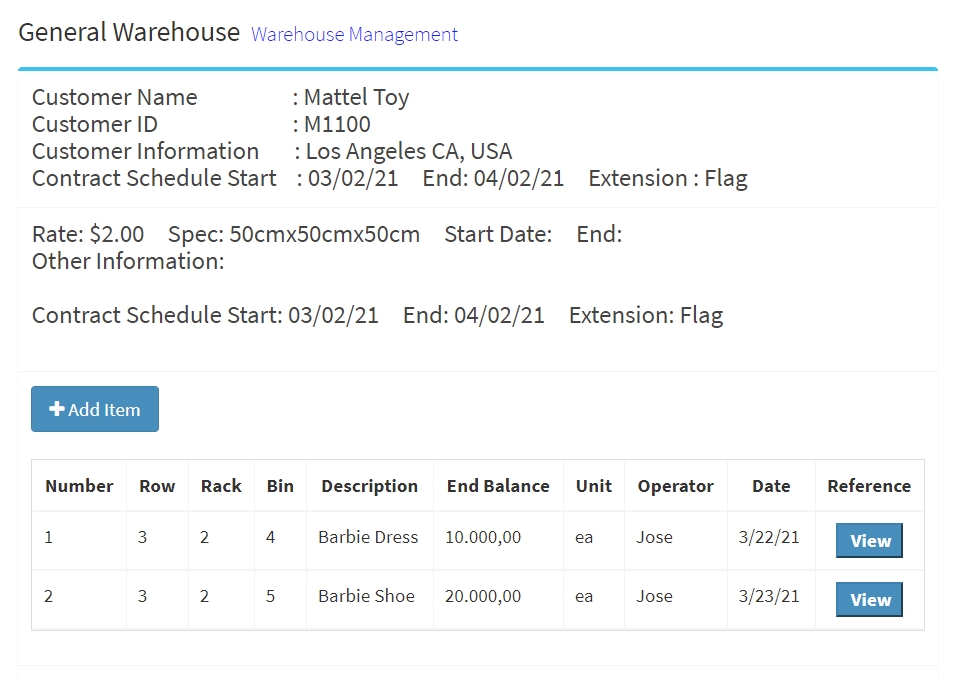Click the Barbie Shoe description cell
The height and width of the screenshot is (682, 957).
click(370, 599)
